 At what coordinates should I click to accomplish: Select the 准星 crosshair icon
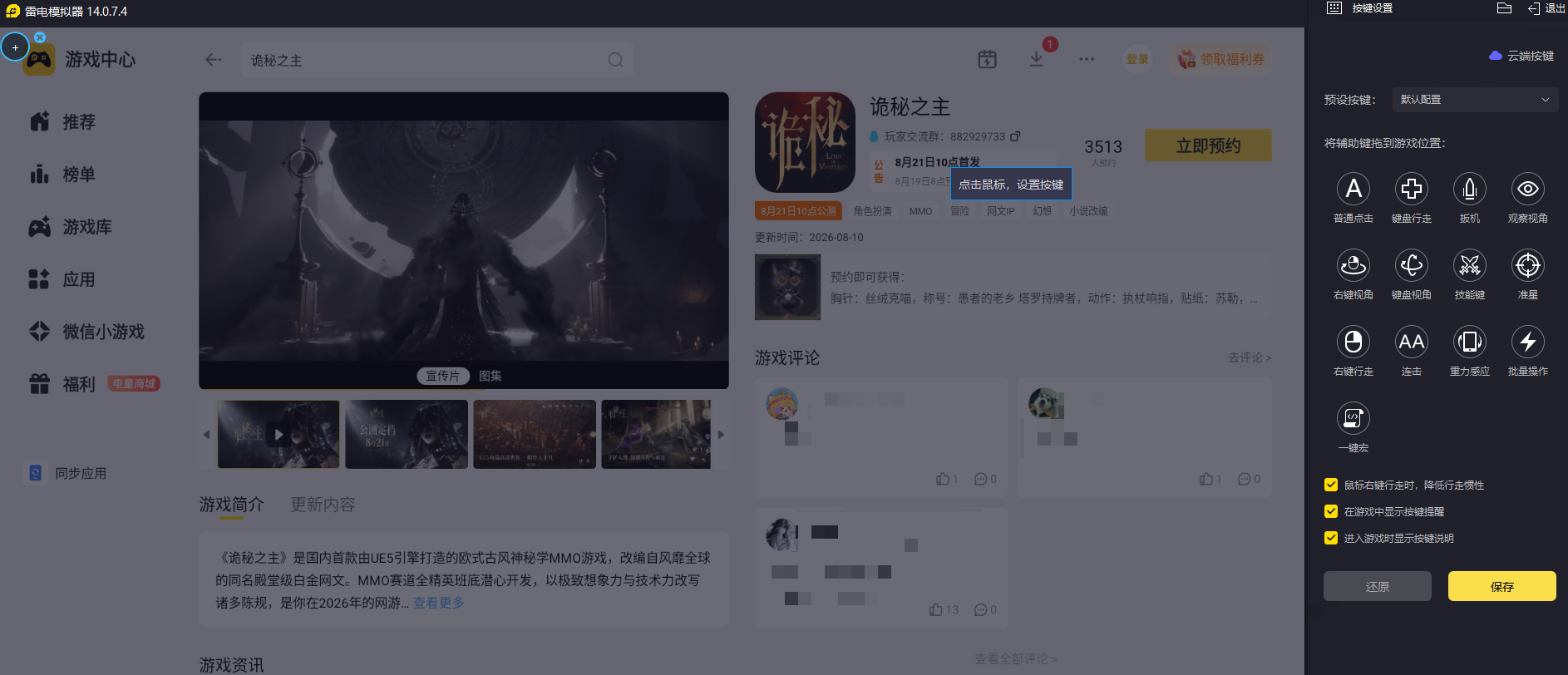(x=1528, y=265)
